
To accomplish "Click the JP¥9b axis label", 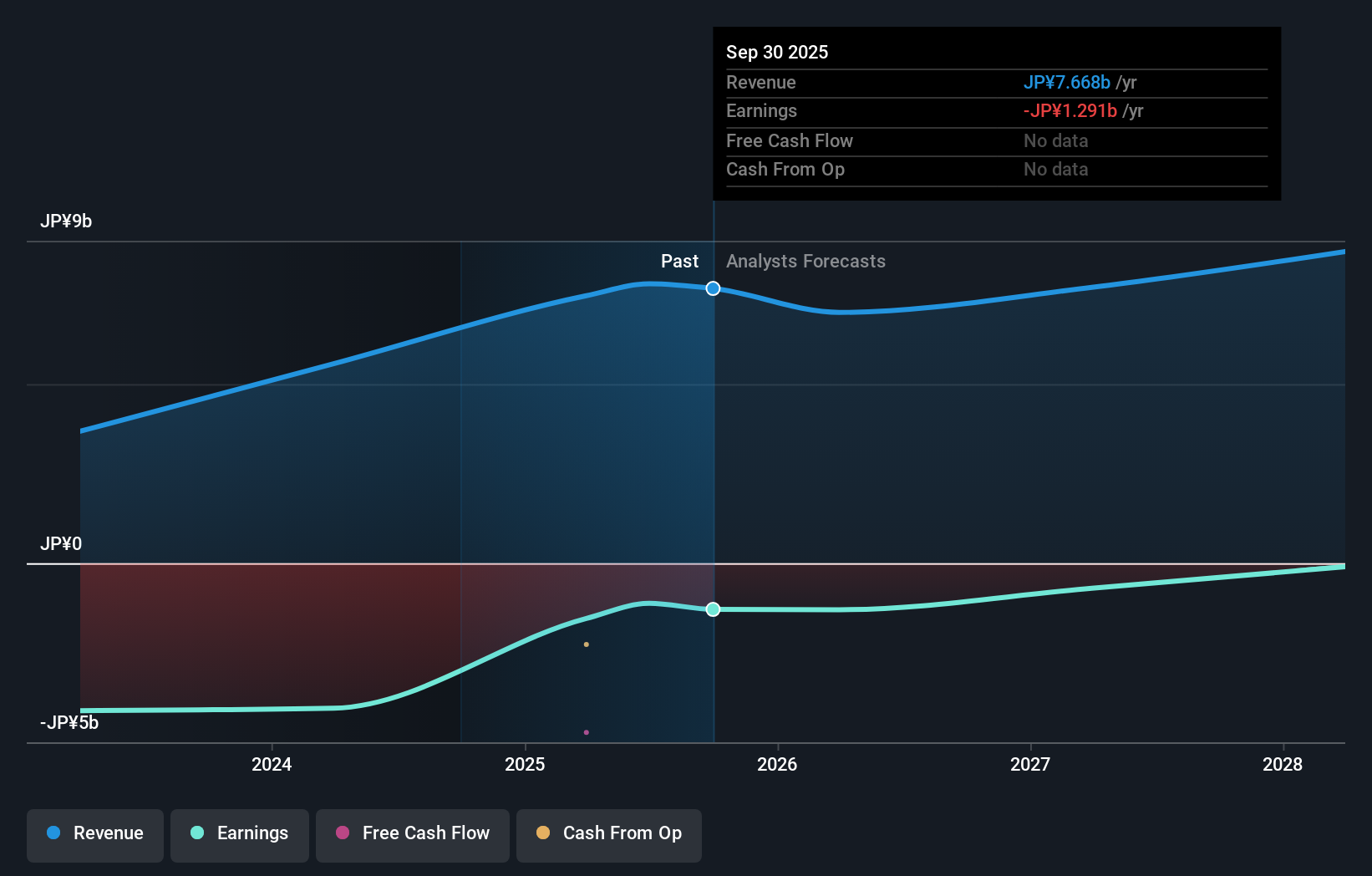I will click(67, 221).
